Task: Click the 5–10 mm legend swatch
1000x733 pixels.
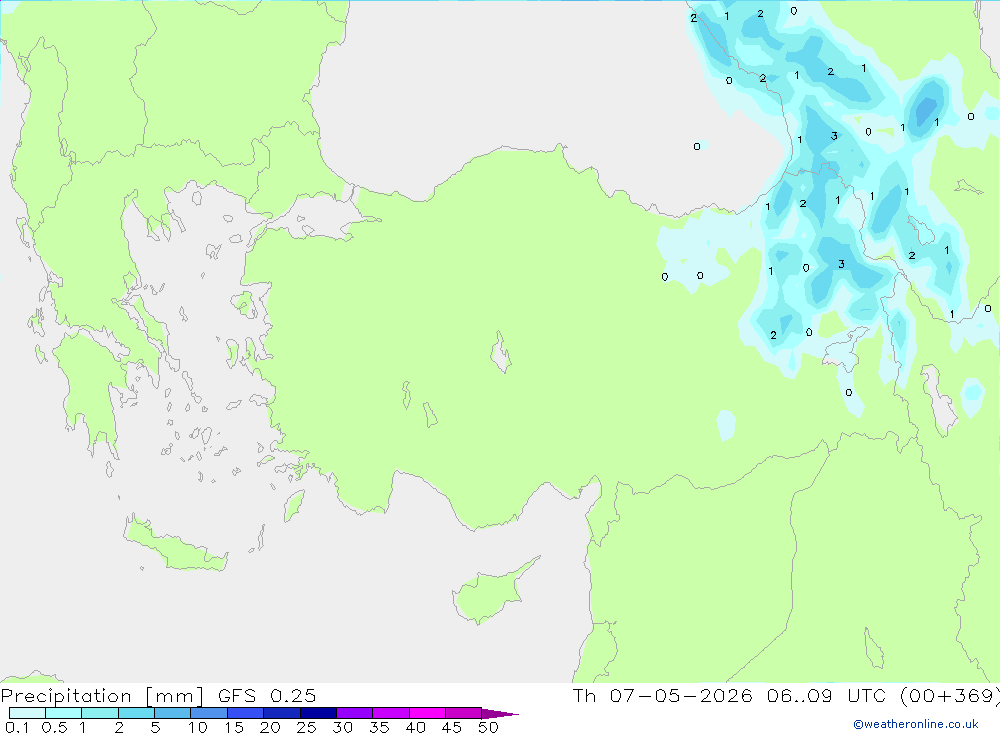Action: coord(173,713)
